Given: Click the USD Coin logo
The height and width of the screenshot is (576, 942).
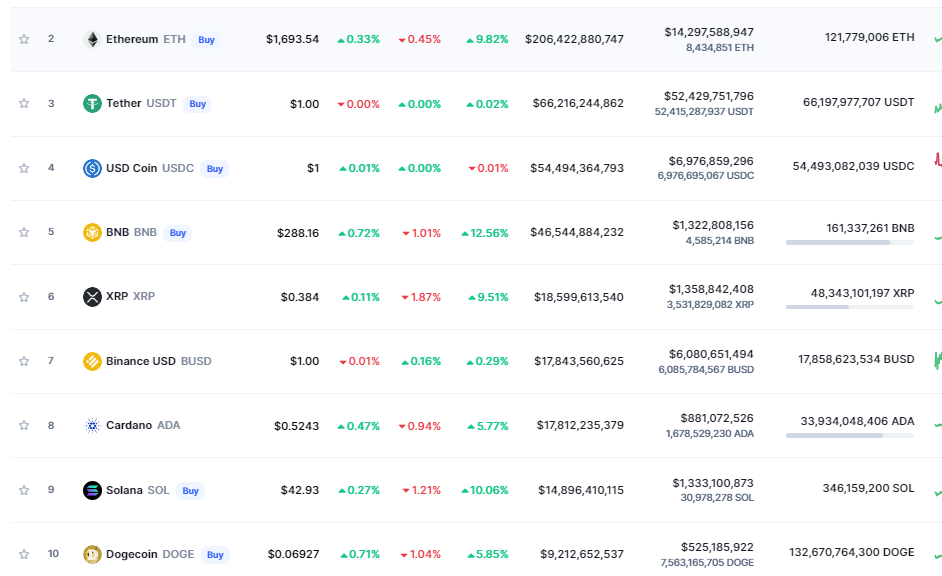Looking at the screenshot, I should click(92, 168).
